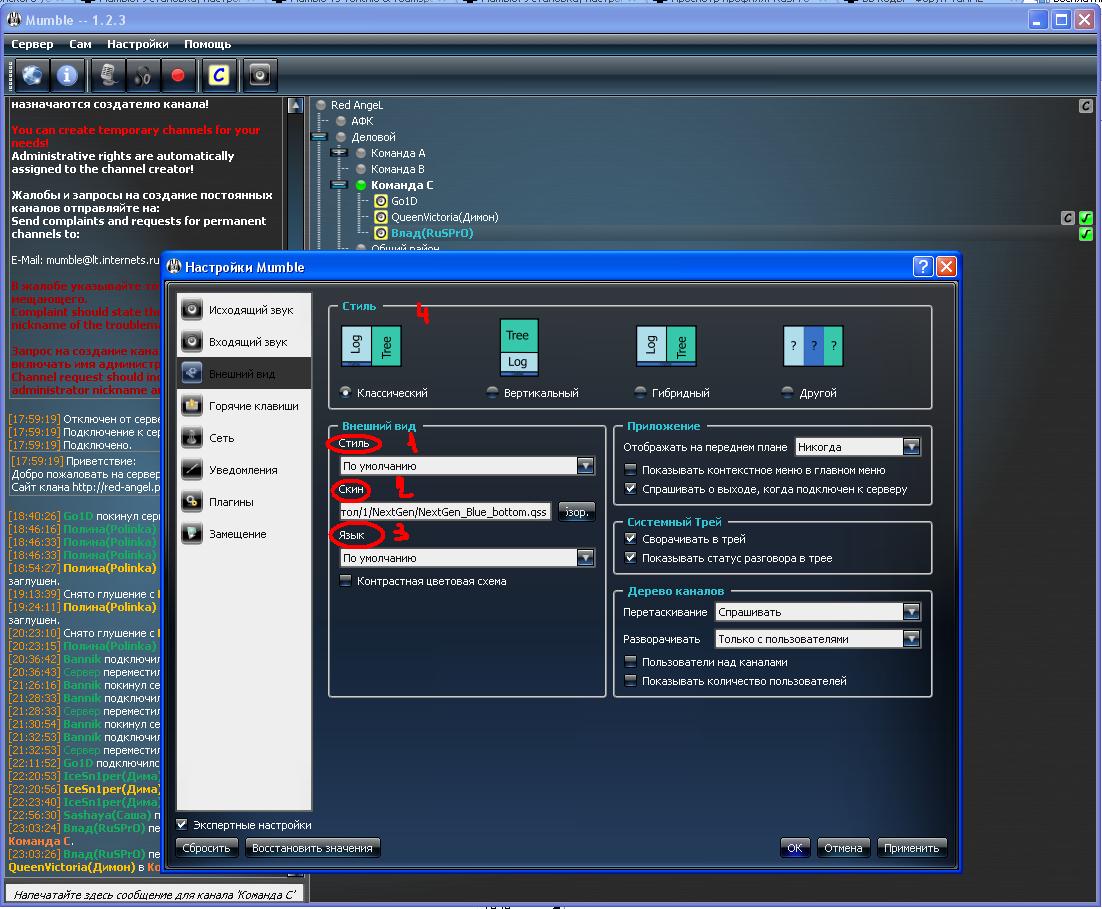The width and height of the screenshot is (1102, 909).
Task: Click the yellow C comment toolbar icon
Action: (x=219, y=75)
